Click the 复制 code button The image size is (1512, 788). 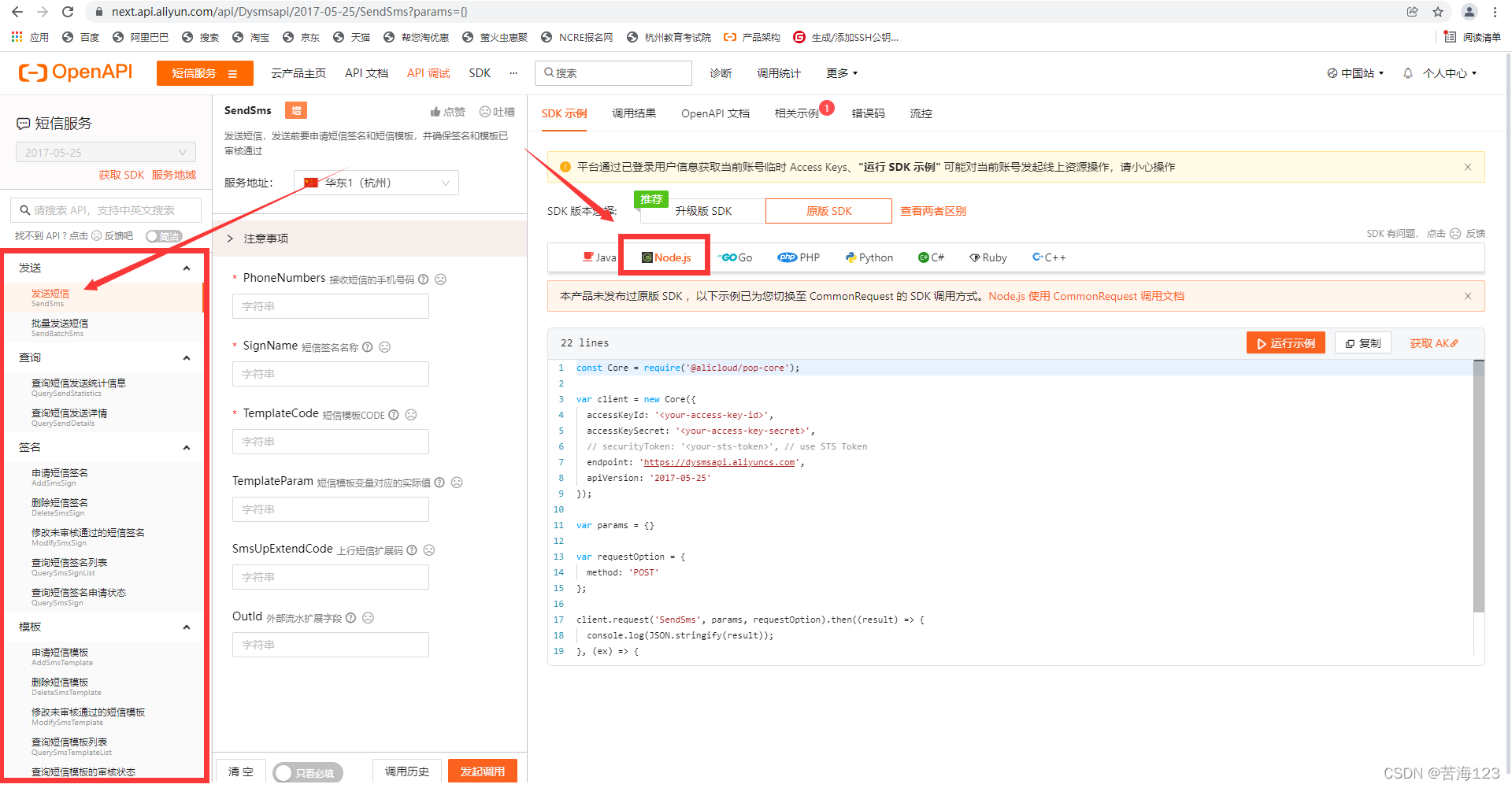(1363, 343)
